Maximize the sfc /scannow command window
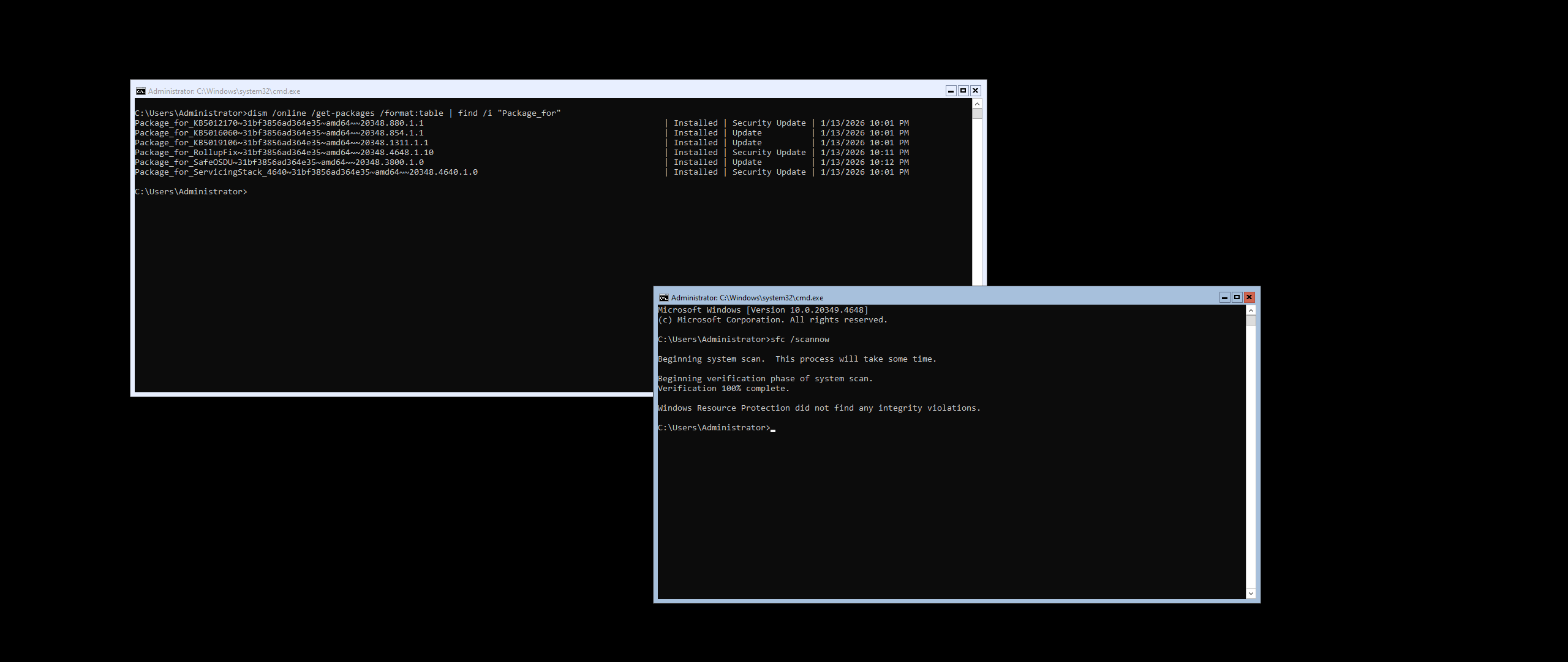Screen dimensions: 1568x662 [1237, 297]
